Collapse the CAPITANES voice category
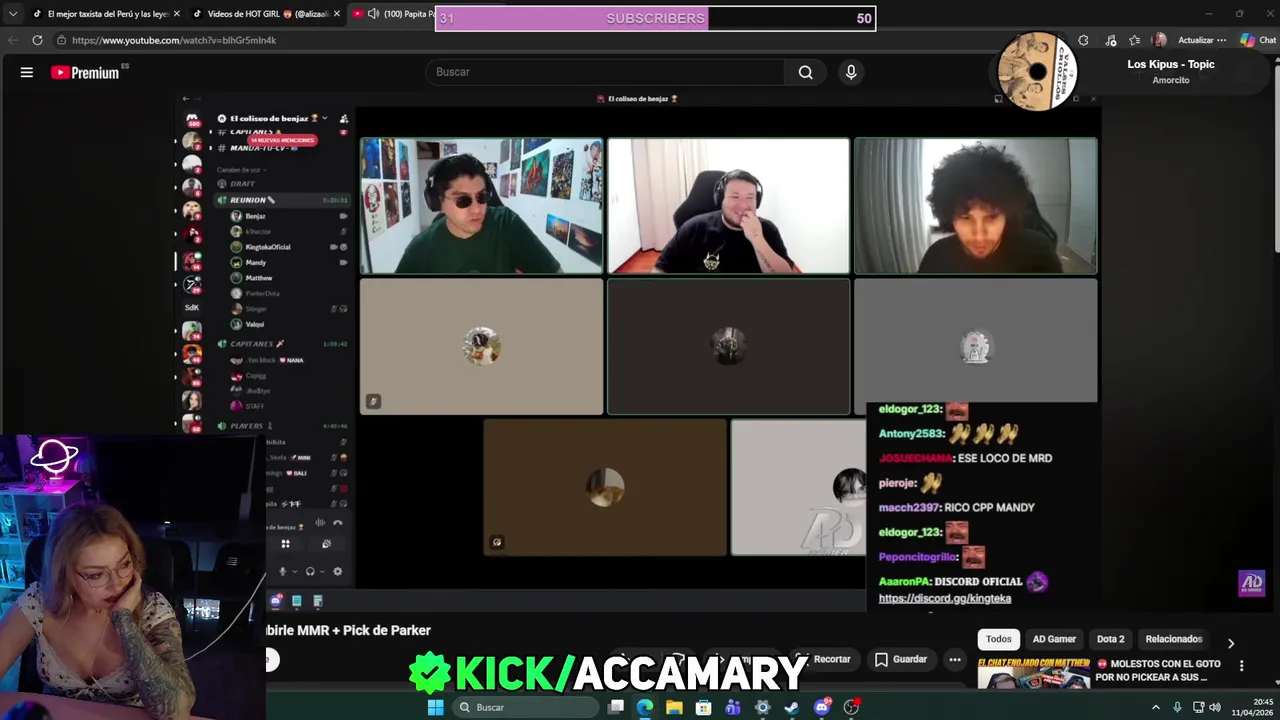Image resolution: width=1280 pixels, height=720 pixels. pyautogui.click(x=252, y=344)
